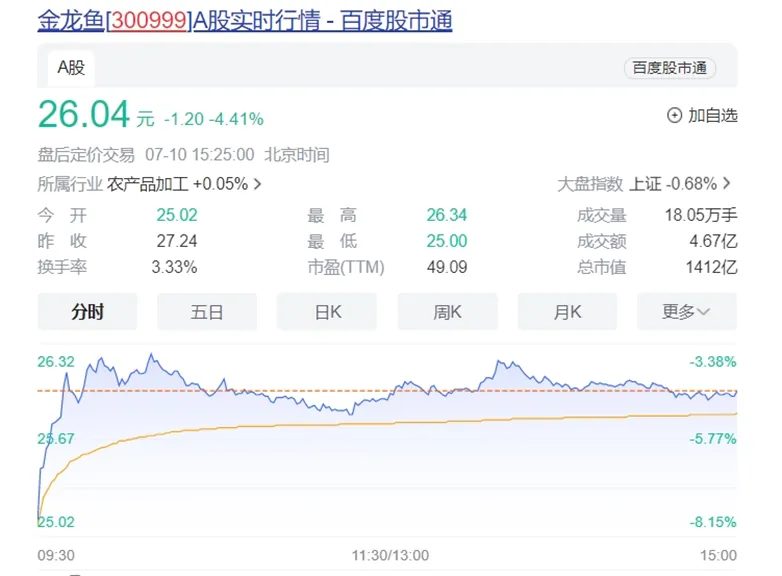The width and height of the screenshot is (782, 576).
Task: Switch to 月K chart tab
Action: point(567,312)
